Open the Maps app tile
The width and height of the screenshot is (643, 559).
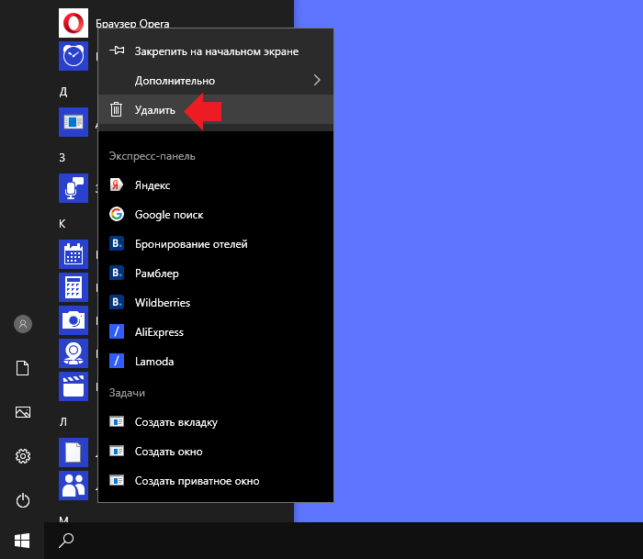click(73, 353)
